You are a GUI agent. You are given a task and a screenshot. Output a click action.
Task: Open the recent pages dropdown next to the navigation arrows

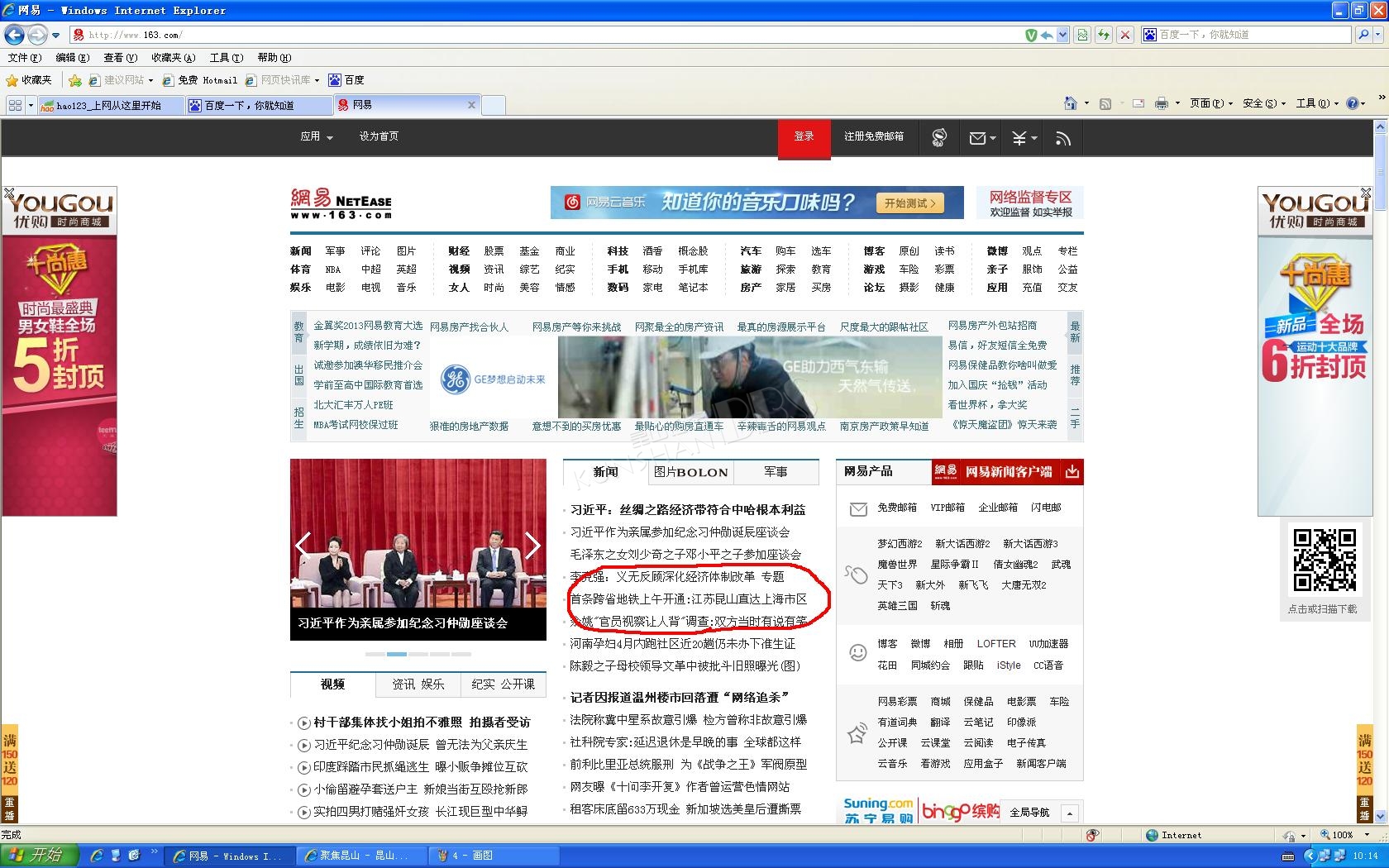[x=55, y=35]
